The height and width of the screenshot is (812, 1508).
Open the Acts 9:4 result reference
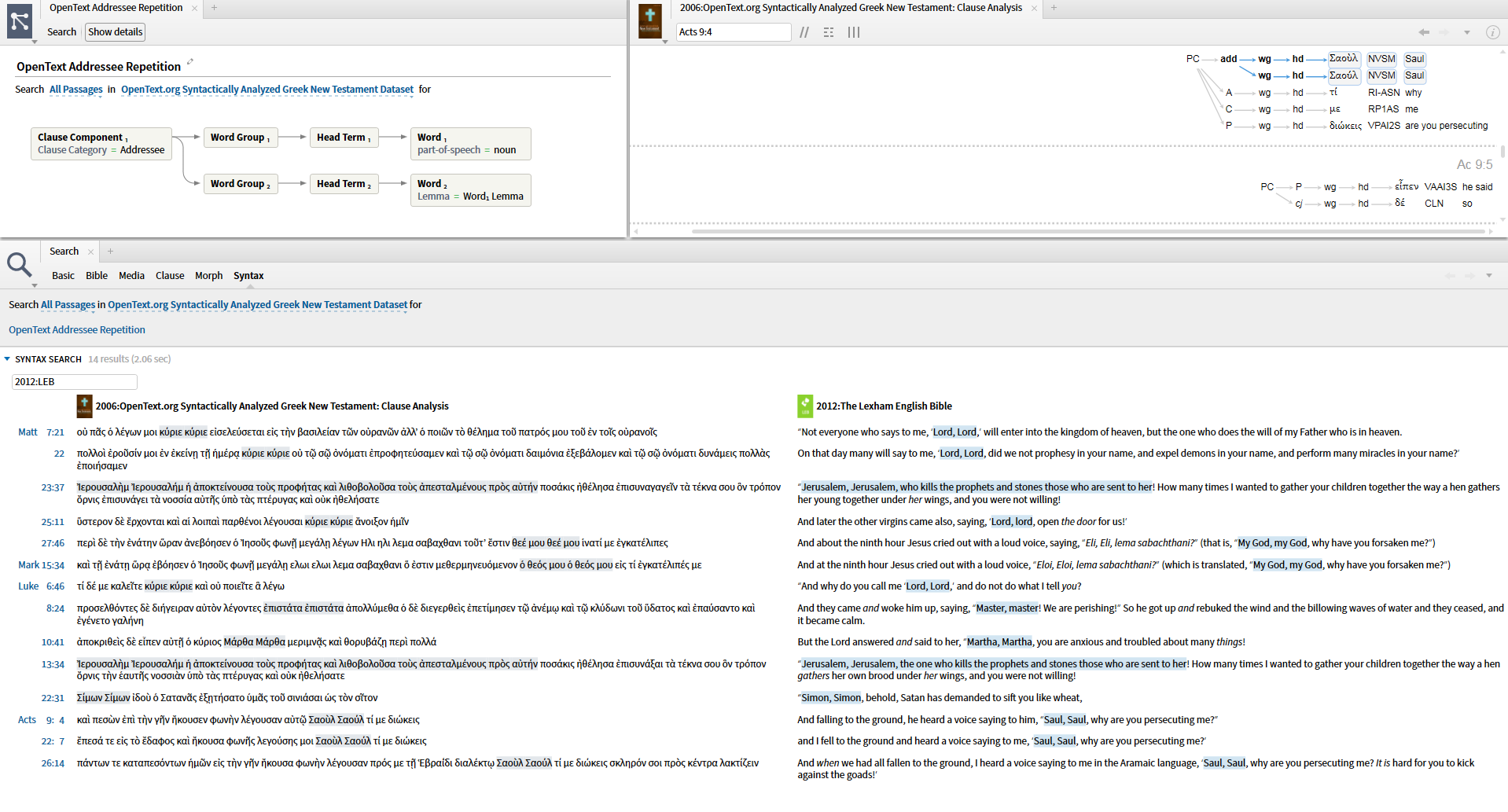coord(41,720)
